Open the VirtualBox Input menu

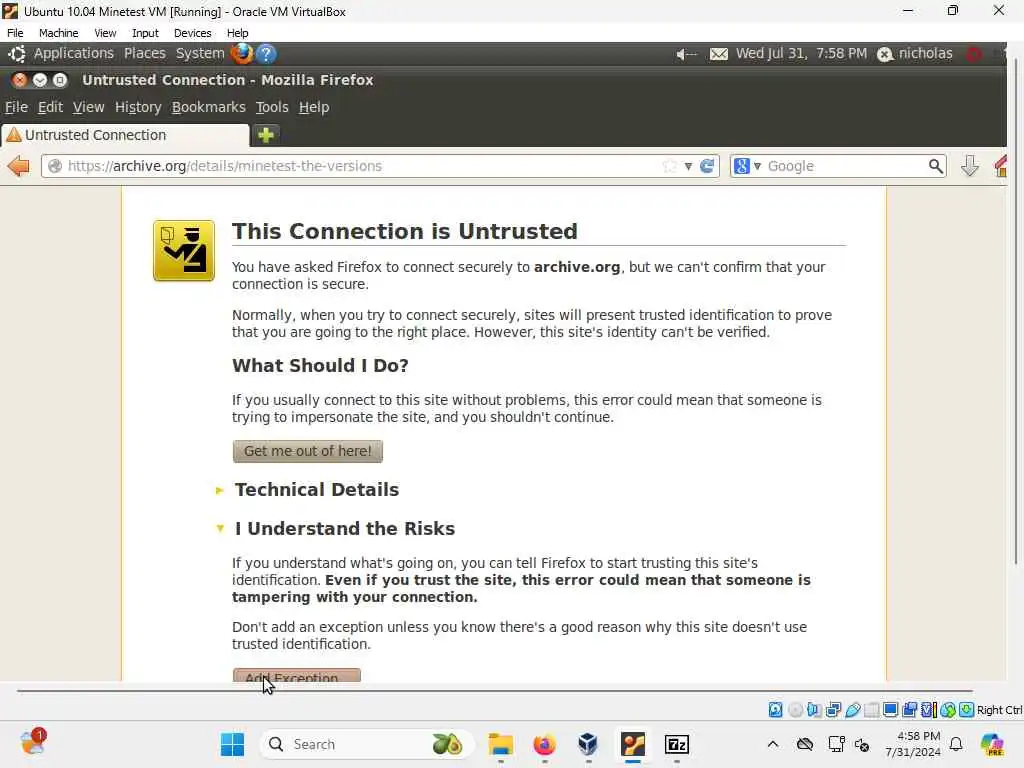click(145, 33)
